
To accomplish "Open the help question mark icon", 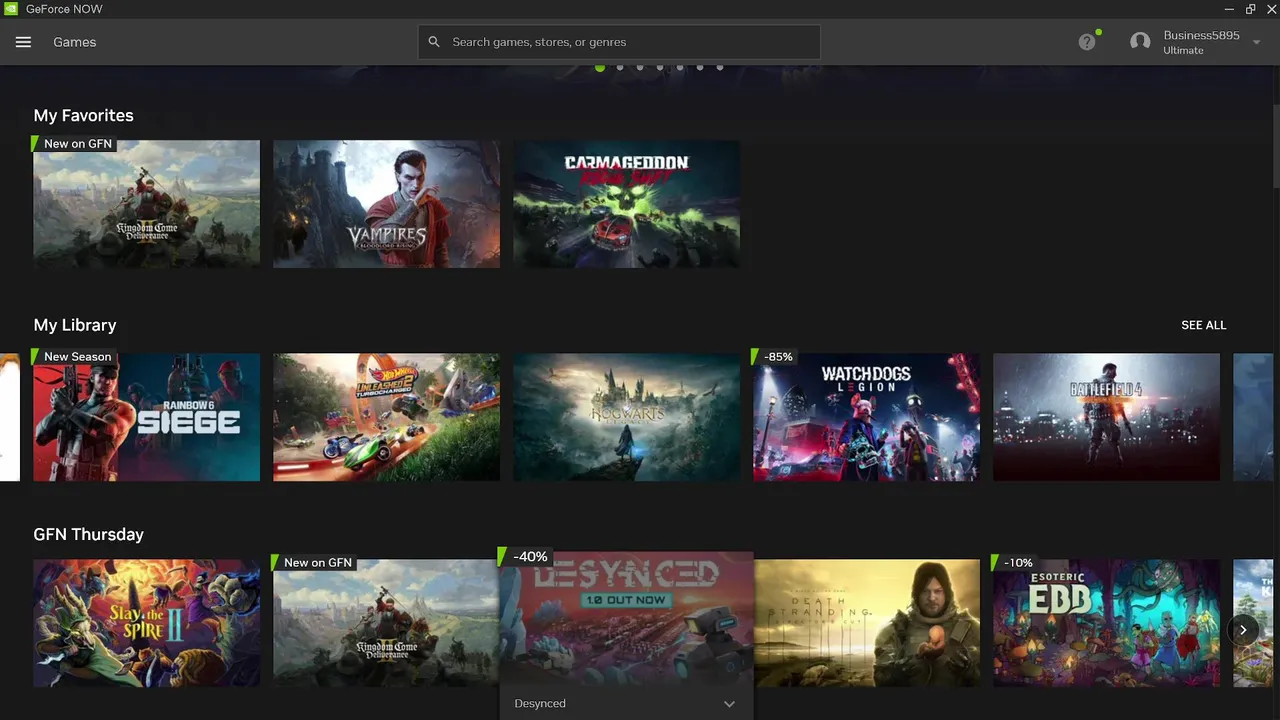I will click(1087, 42).
